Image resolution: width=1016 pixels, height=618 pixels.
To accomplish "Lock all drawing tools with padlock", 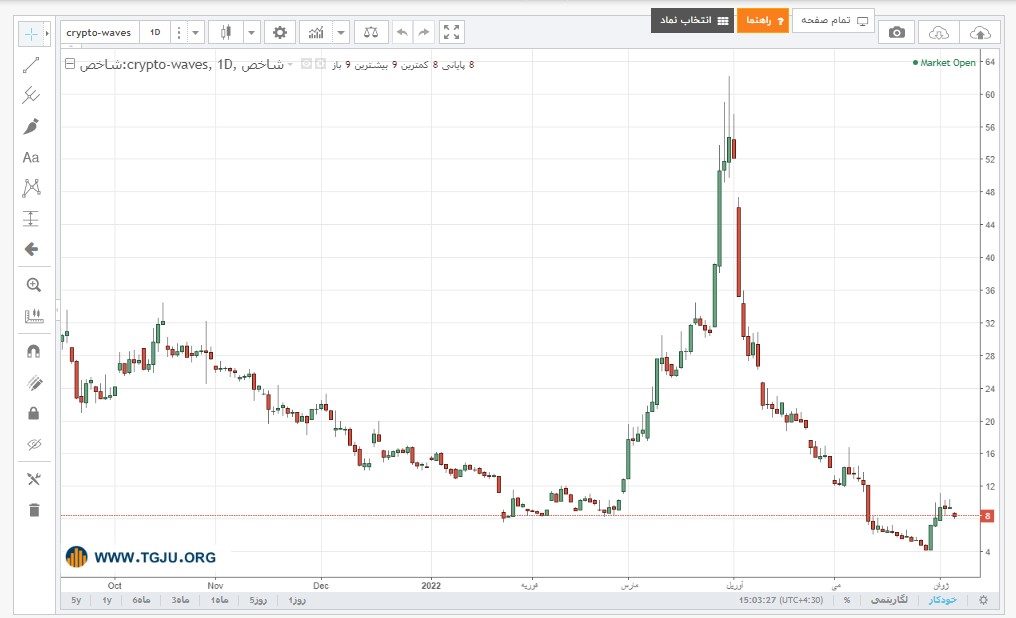I will point(34,413).
